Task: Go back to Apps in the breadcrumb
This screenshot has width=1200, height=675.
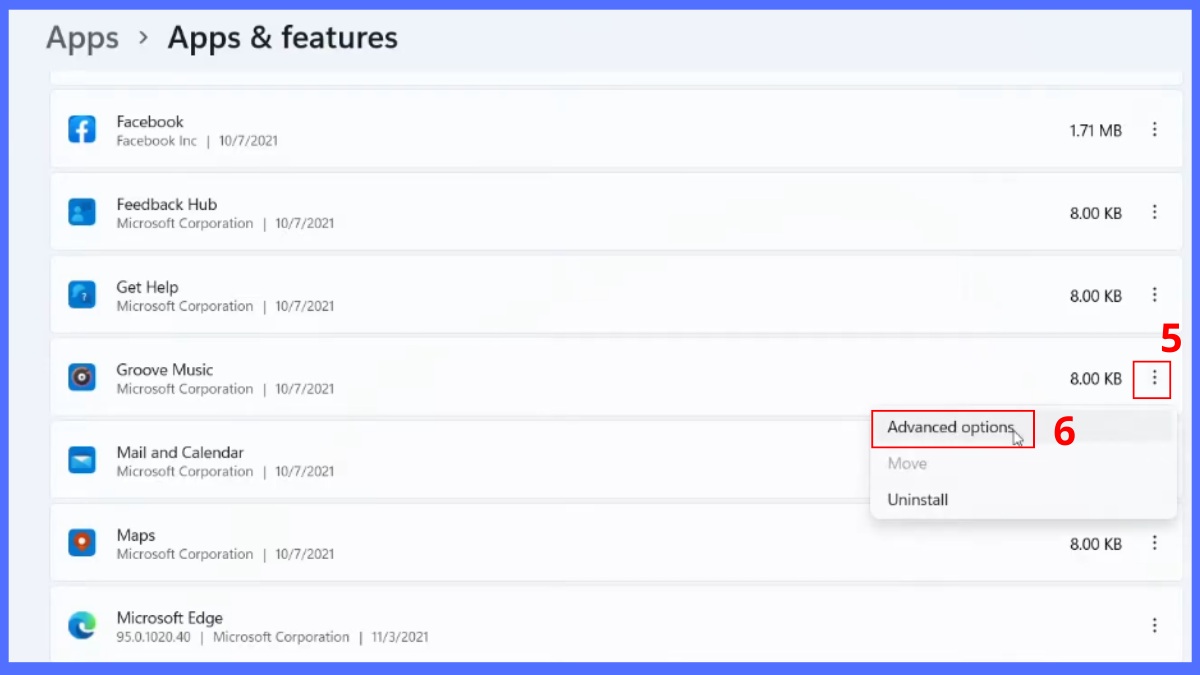Action: click(x=82, y=38)
